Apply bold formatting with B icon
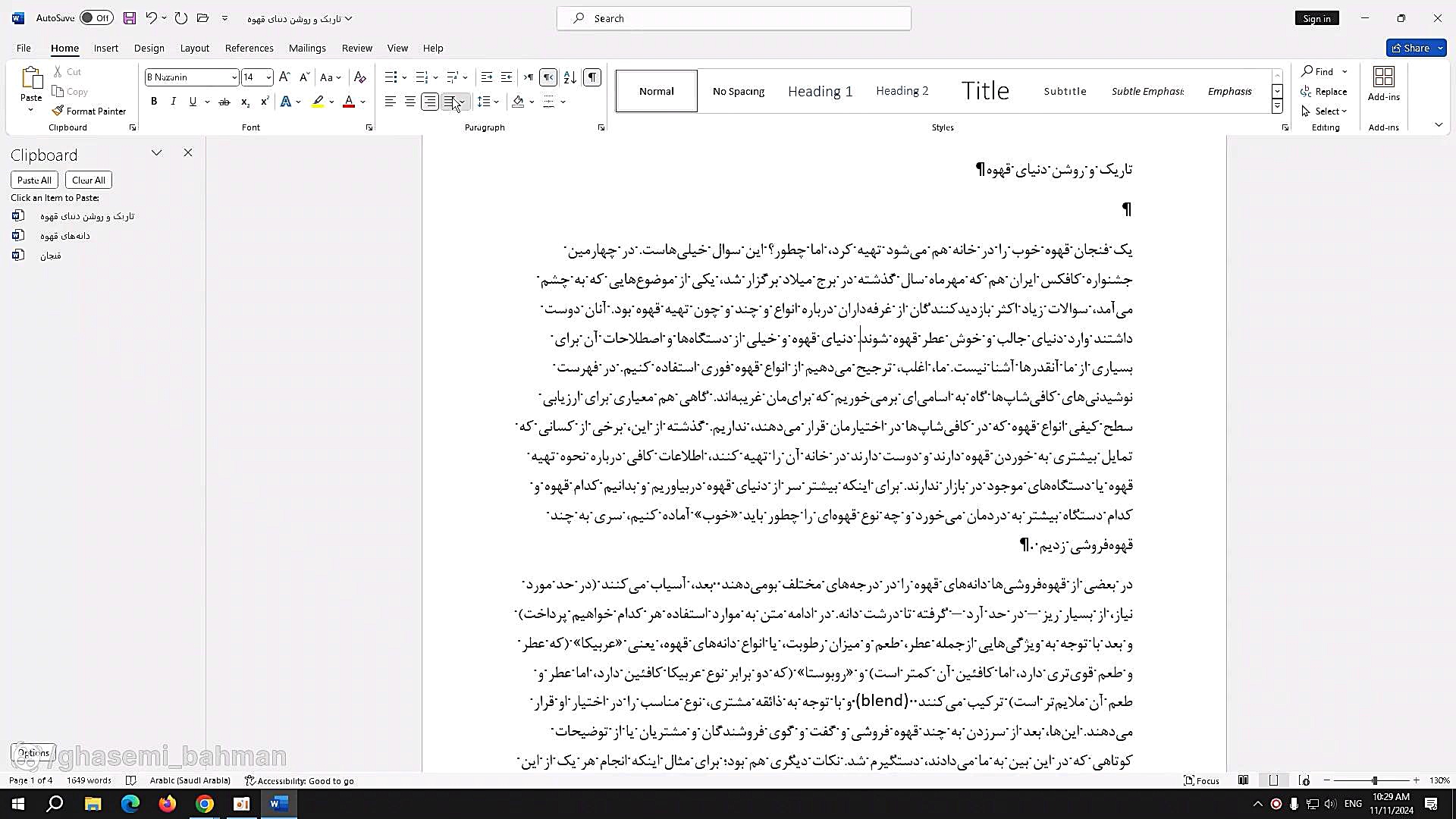 click(154, 102)
